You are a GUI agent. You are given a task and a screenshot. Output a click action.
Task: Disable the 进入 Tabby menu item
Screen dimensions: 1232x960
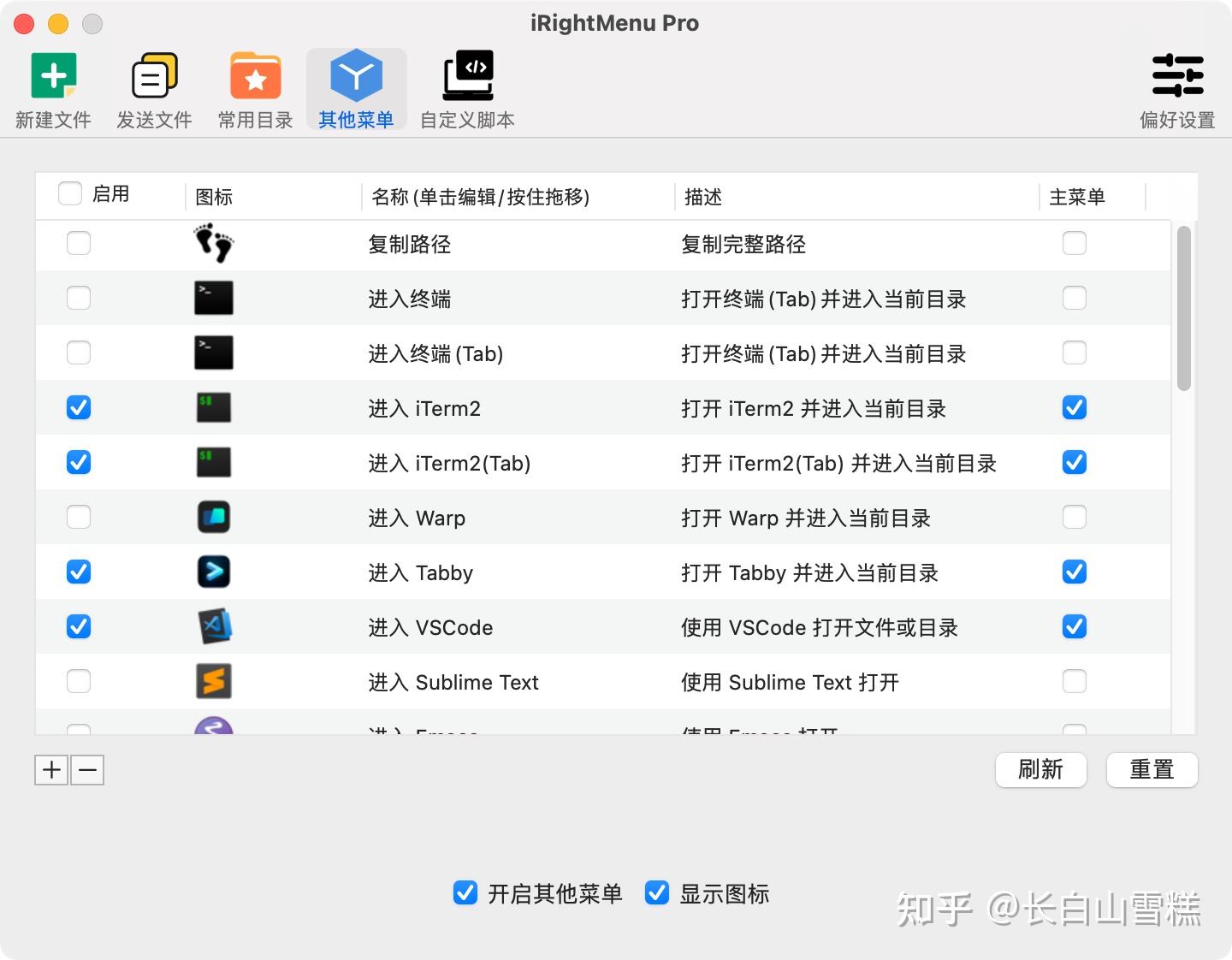pyautogui.click(x=79, y=572)
